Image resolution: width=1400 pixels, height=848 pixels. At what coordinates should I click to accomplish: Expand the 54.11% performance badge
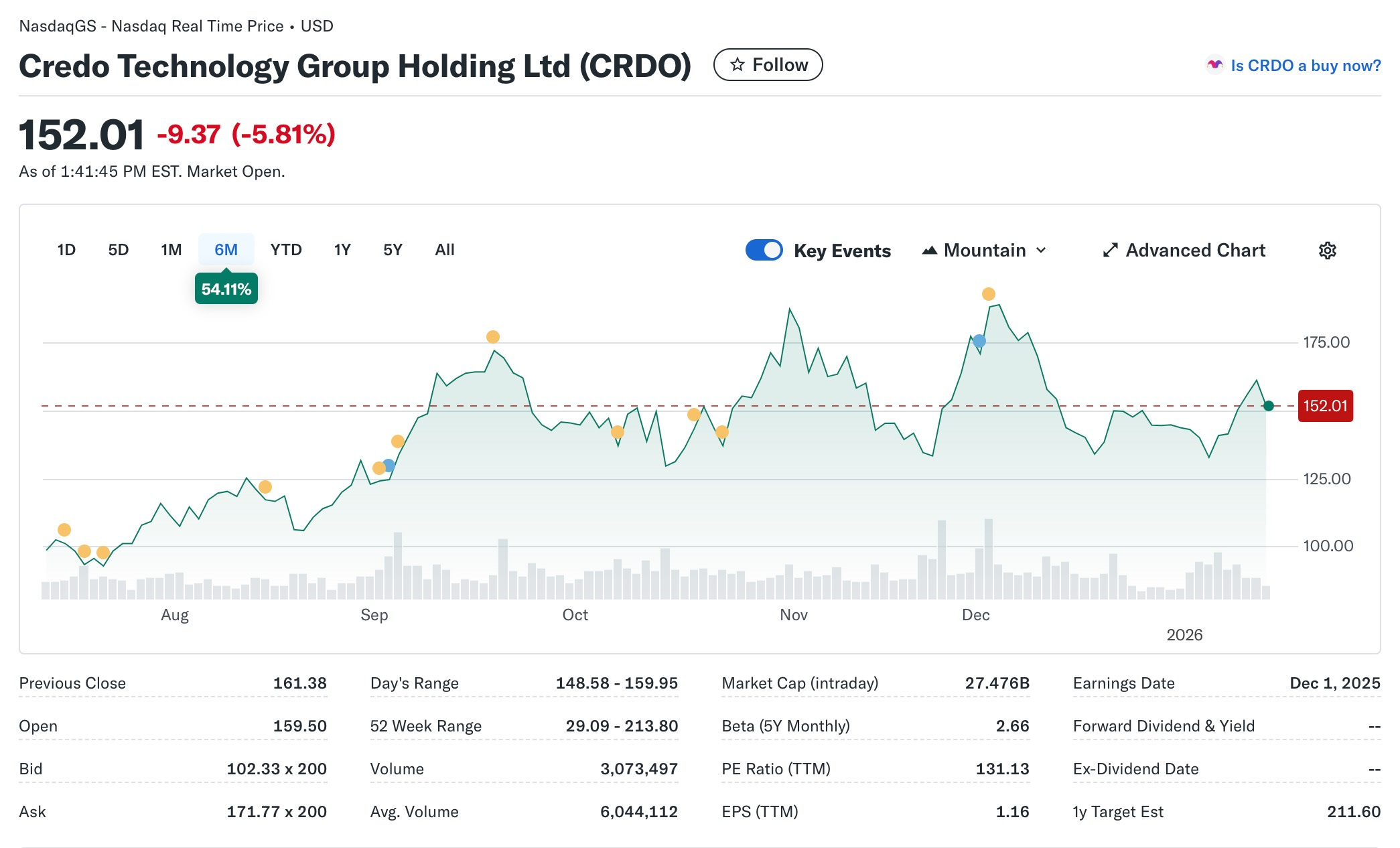(x=226, y=288)
